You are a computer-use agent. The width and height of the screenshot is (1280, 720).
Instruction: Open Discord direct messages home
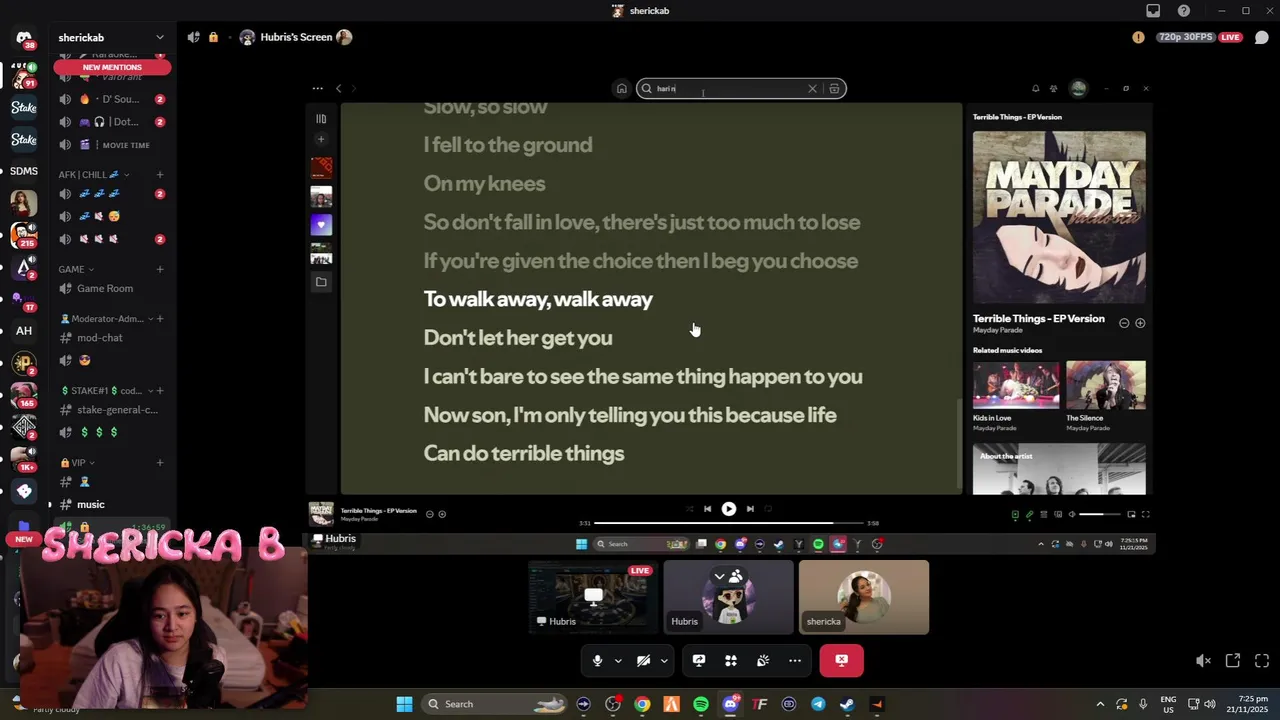24,39
